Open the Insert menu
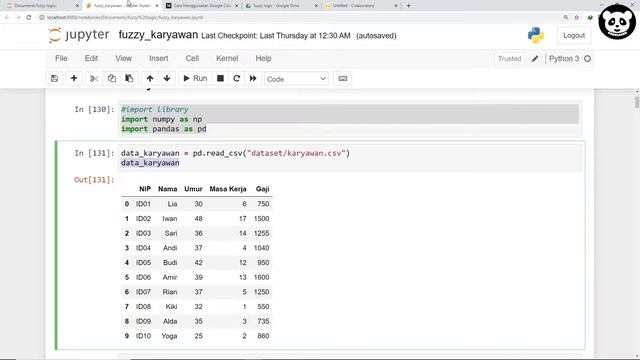The image size is (640, 360). tap(158, 58)
